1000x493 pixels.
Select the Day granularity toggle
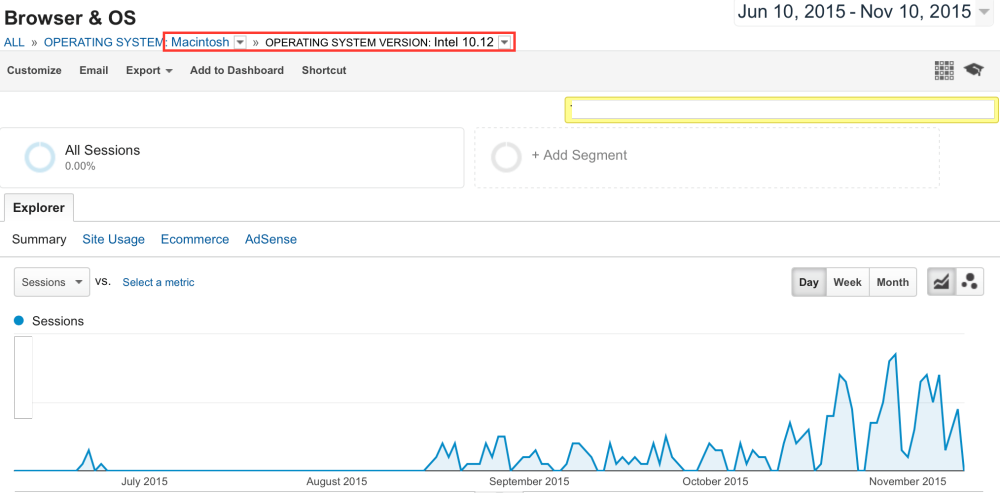(x=809, y=282)
